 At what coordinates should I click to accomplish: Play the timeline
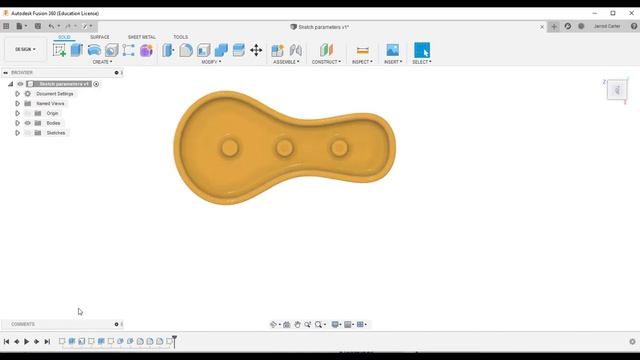click(27, 342)
